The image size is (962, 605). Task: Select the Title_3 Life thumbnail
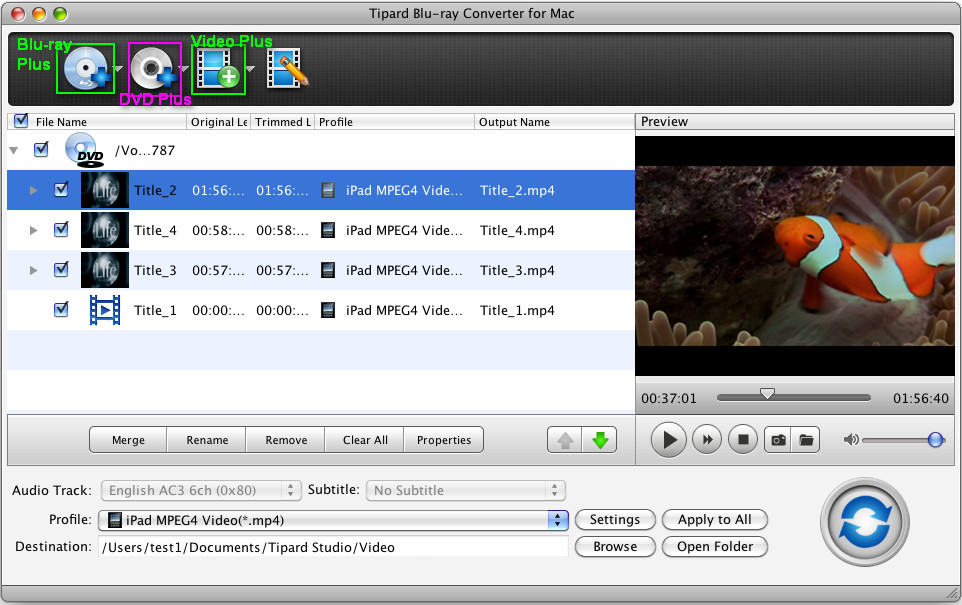[105, 270]
